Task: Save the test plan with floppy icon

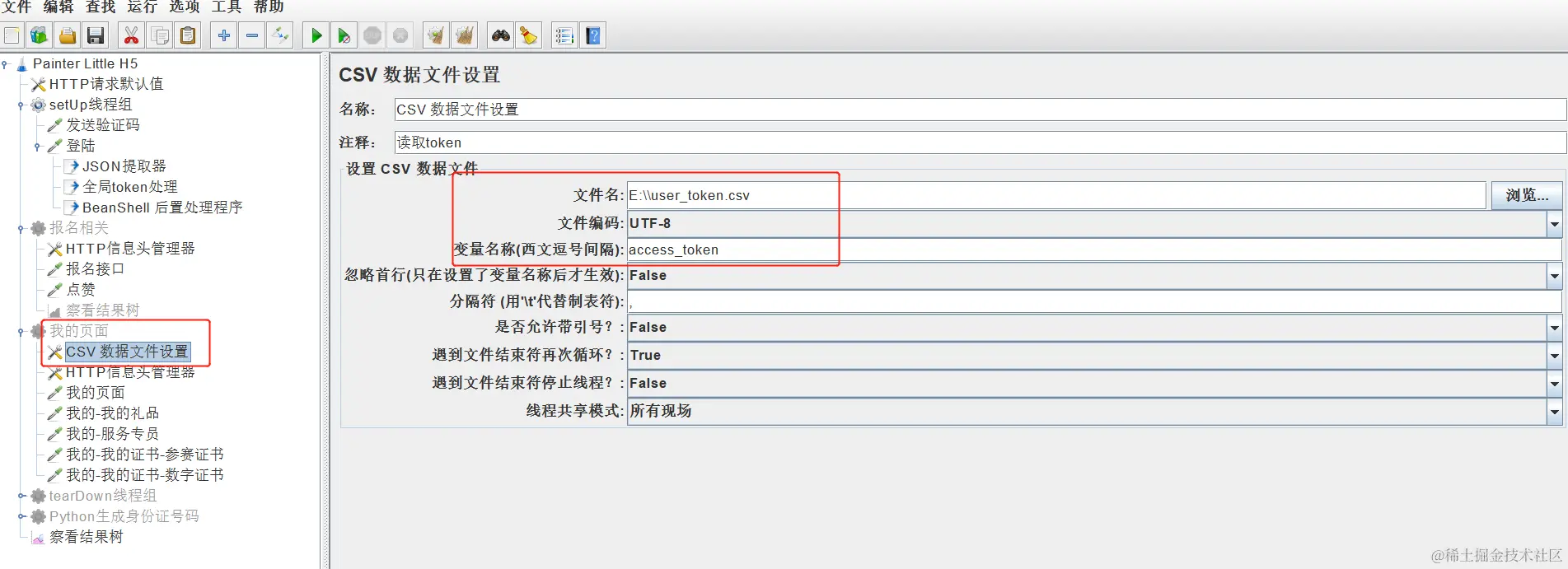Action: (x=96, y=35)
